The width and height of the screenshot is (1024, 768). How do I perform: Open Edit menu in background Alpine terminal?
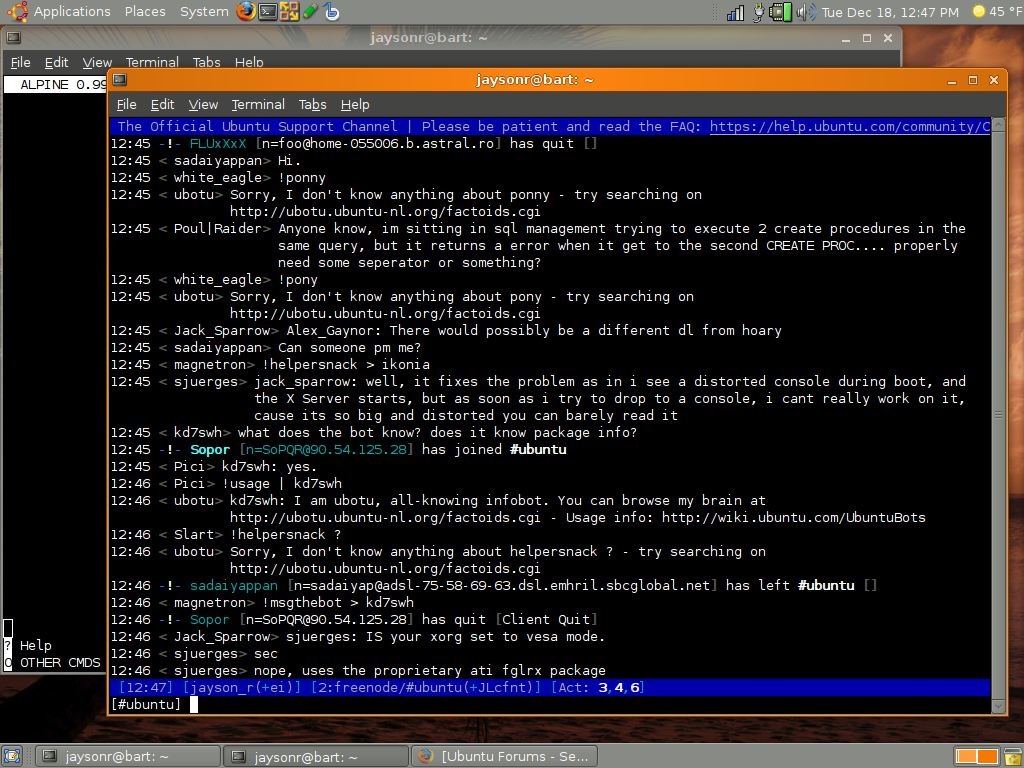tap(56, 62)
